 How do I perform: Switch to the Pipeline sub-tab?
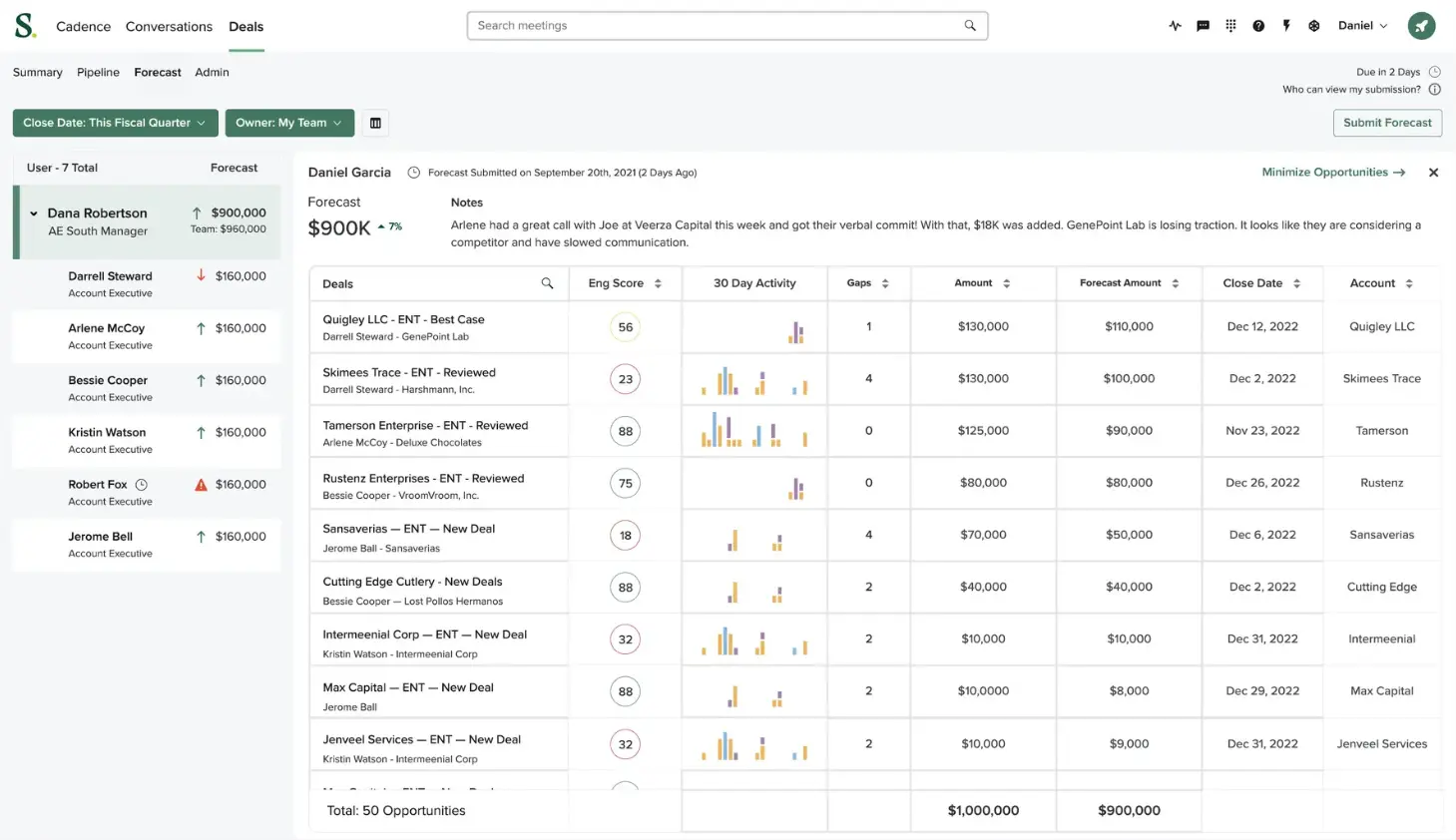(x=98, y=72)
